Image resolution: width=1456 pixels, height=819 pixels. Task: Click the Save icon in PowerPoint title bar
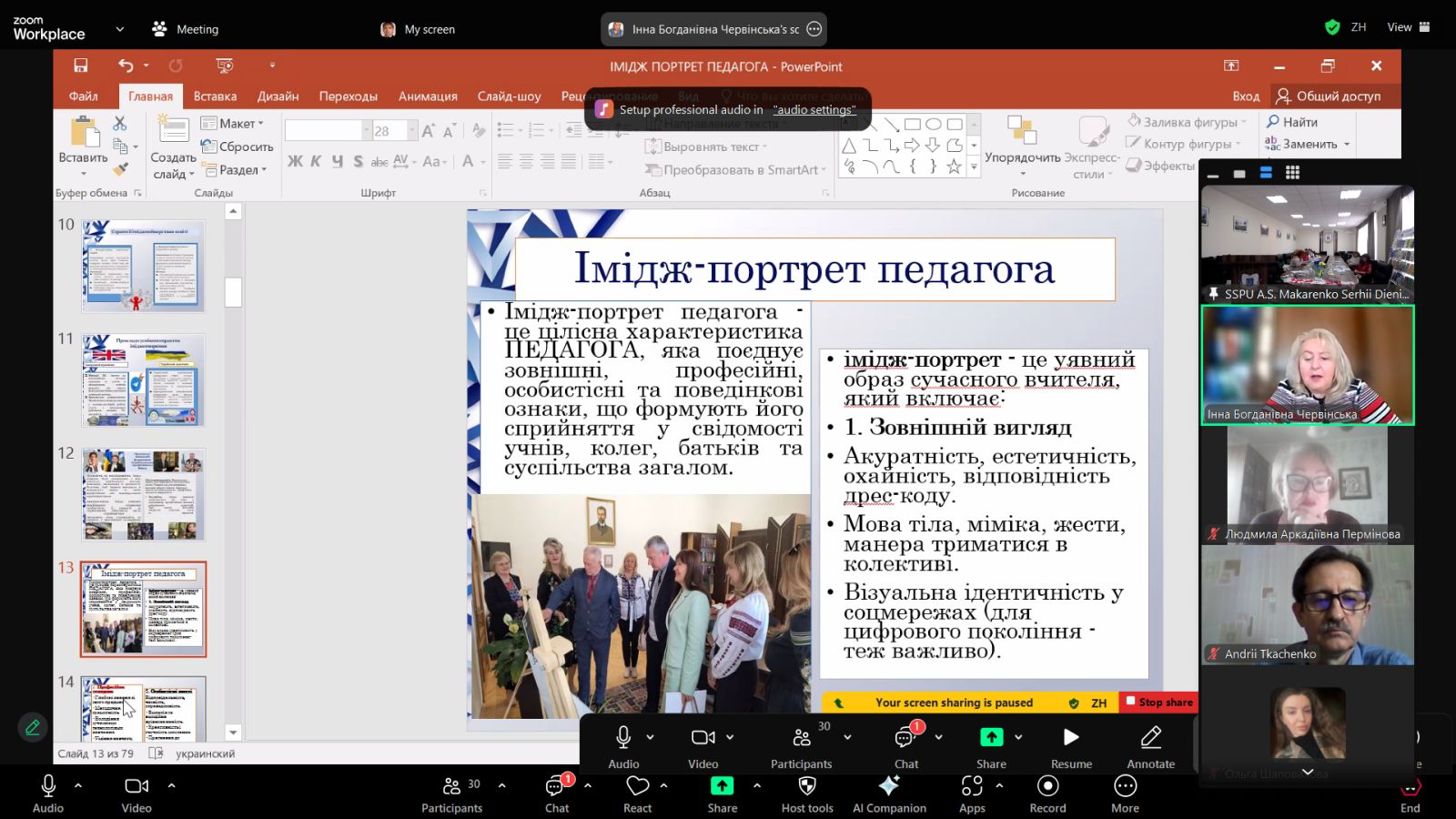point(81,66)
